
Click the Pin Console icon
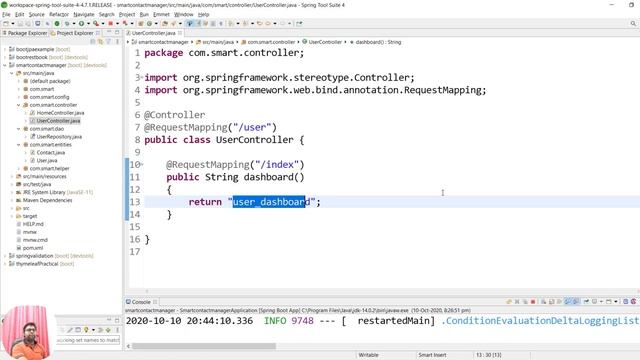point(586,302)
